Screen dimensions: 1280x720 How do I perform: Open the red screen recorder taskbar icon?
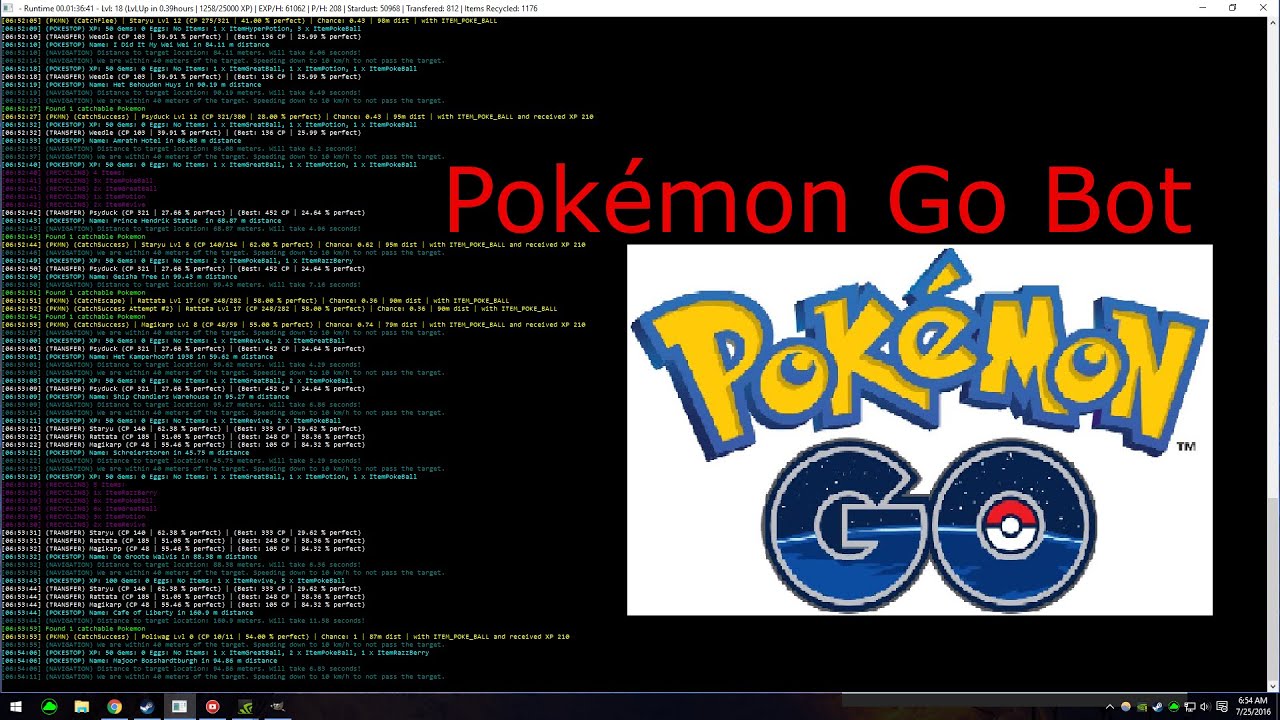tap(212, 706)
